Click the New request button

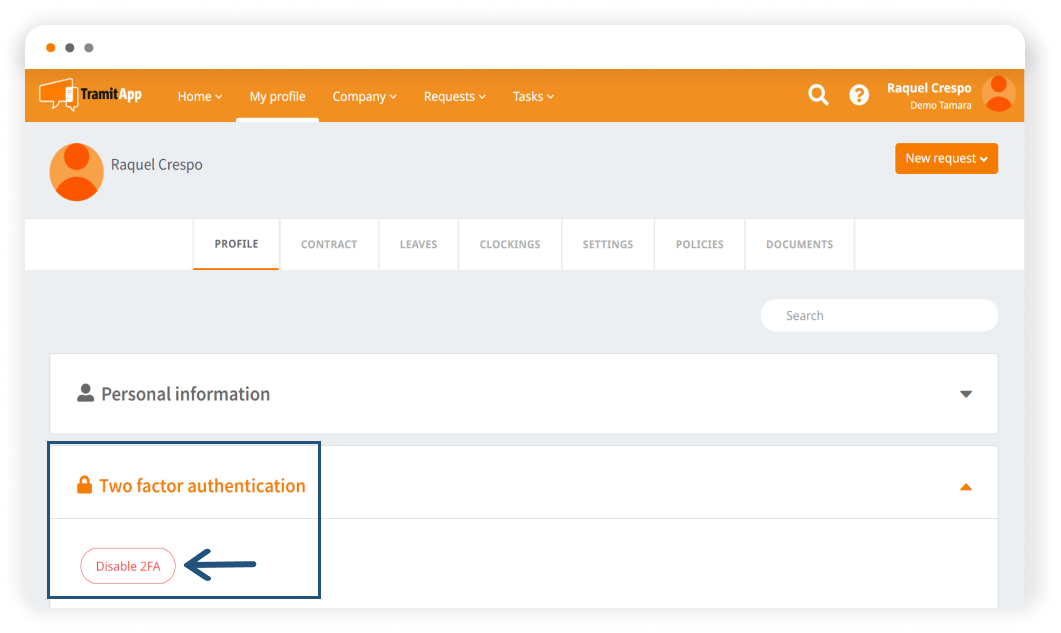click(946, 158)
